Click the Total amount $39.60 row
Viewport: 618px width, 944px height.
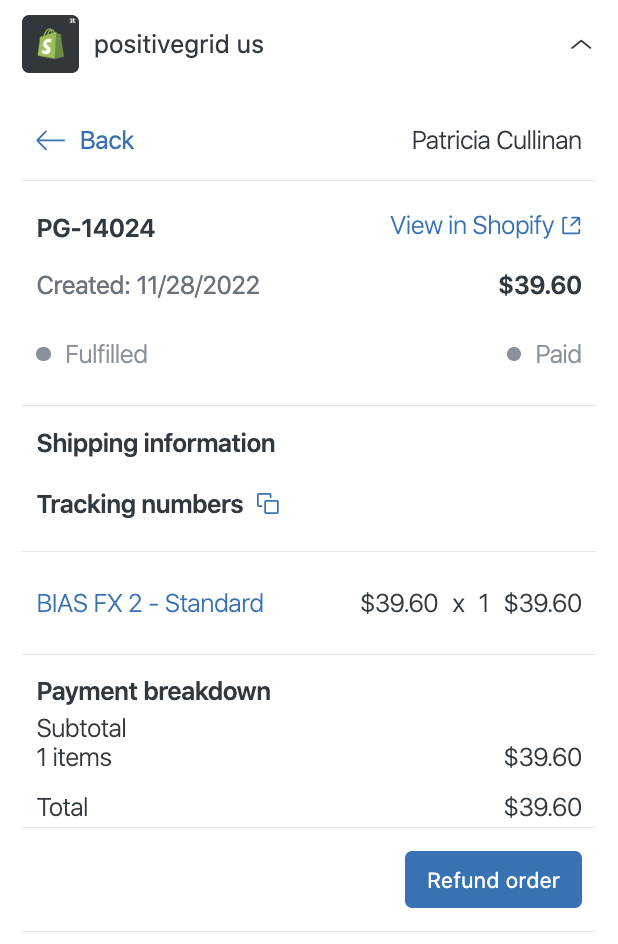[x=309, y=807]
